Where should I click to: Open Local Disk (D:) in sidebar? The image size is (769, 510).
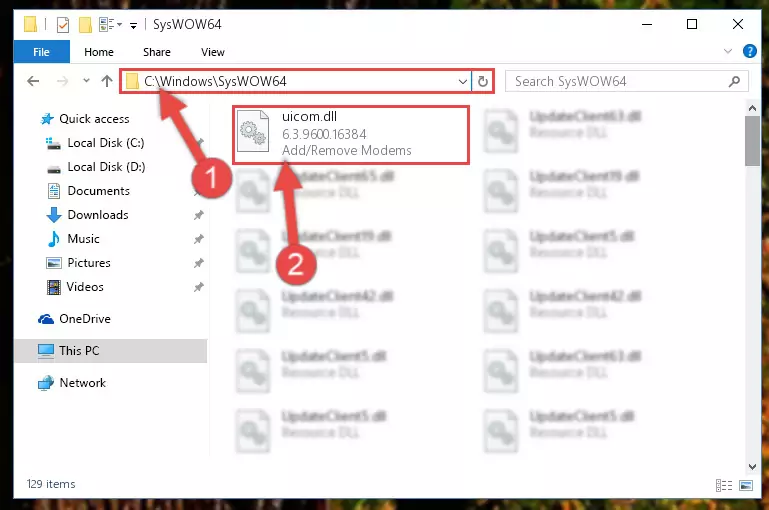tap(106, 167)
